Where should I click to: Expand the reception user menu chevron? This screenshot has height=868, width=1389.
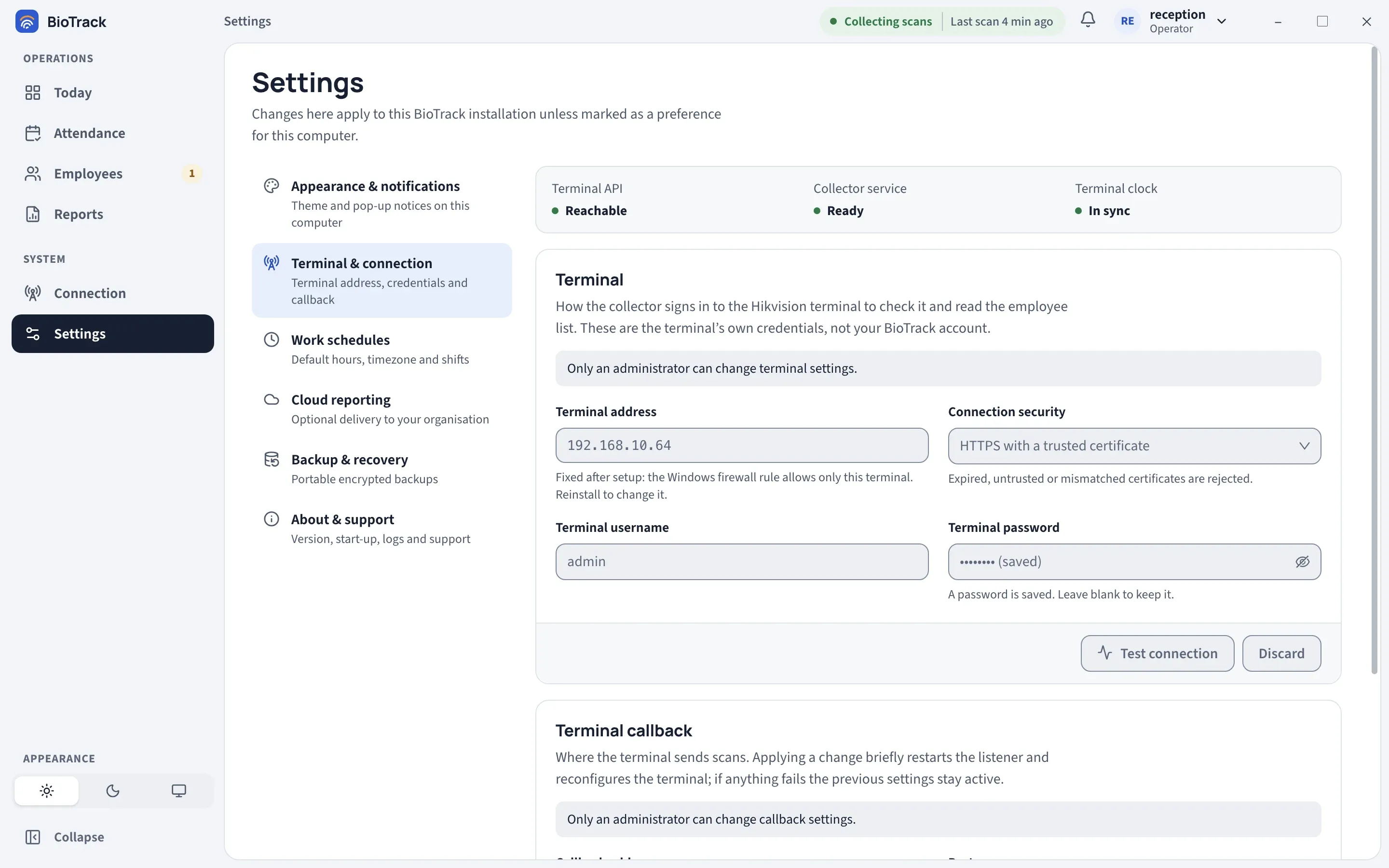click(x=1221, y=21)
